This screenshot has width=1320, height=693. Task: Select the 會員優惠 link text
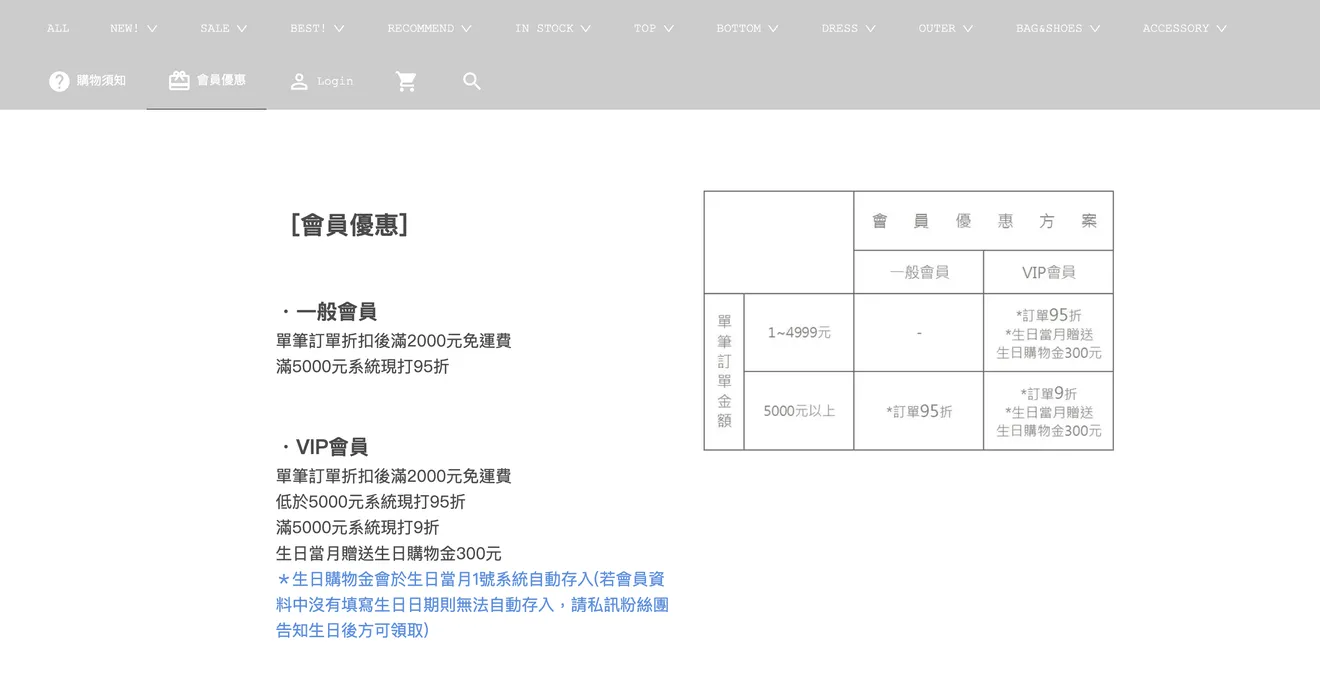(x=221, y=80)
